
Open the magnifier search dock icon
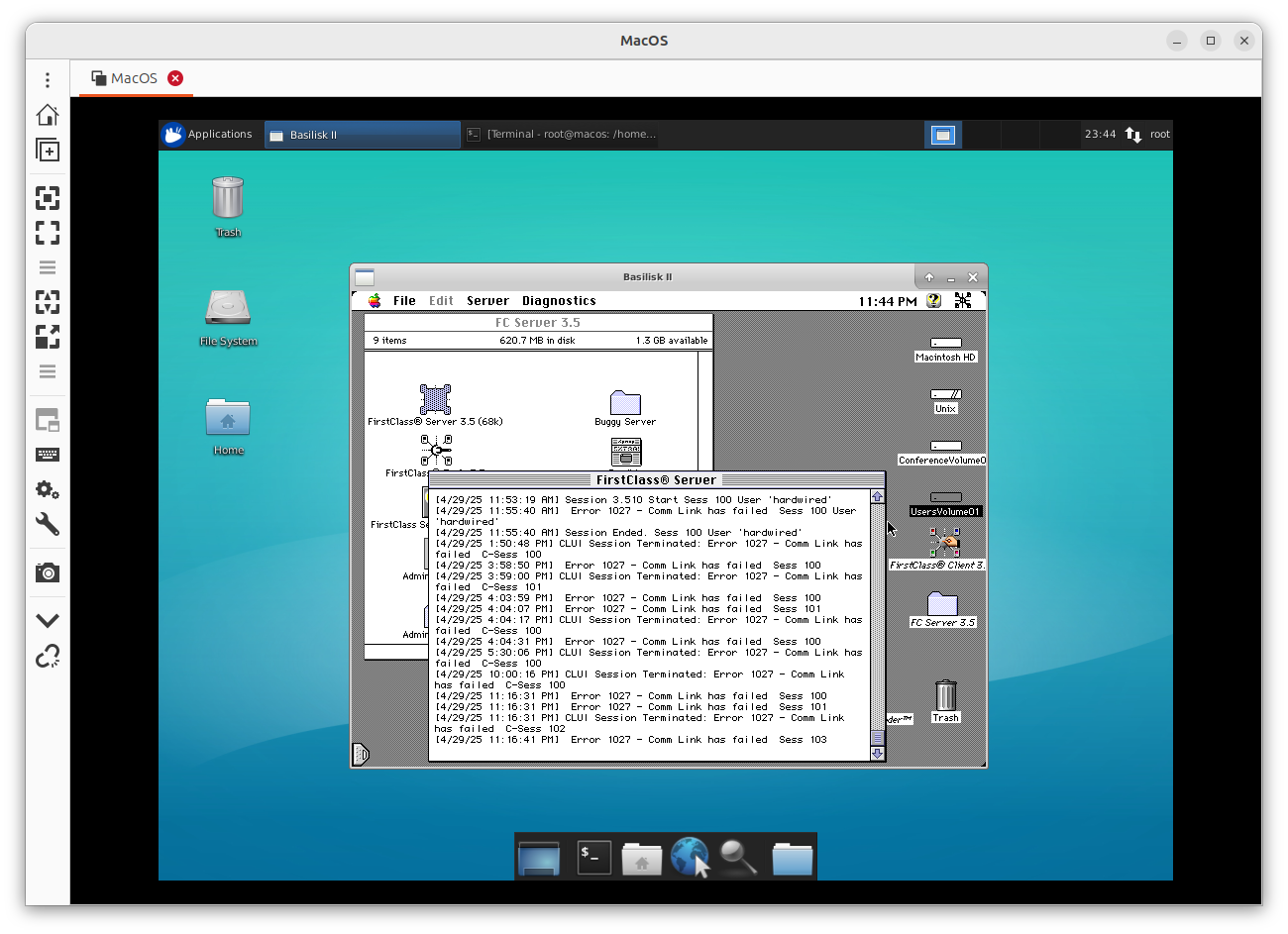pos(738,858)
